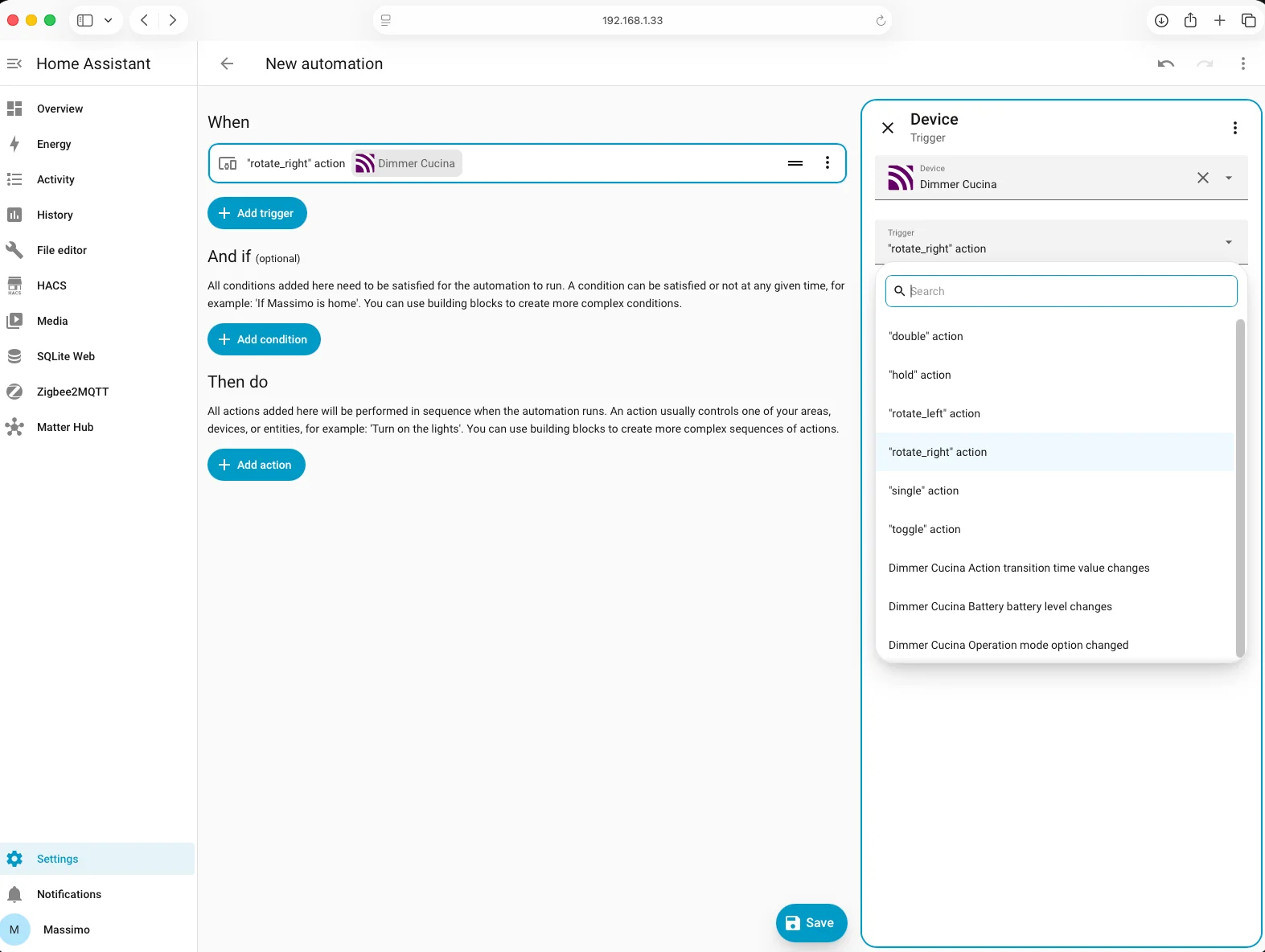Image resolution: width=1265 pixels, height=952 pixels.
Task: Select Battery battery level changes option
Action: pos(1054,606)
